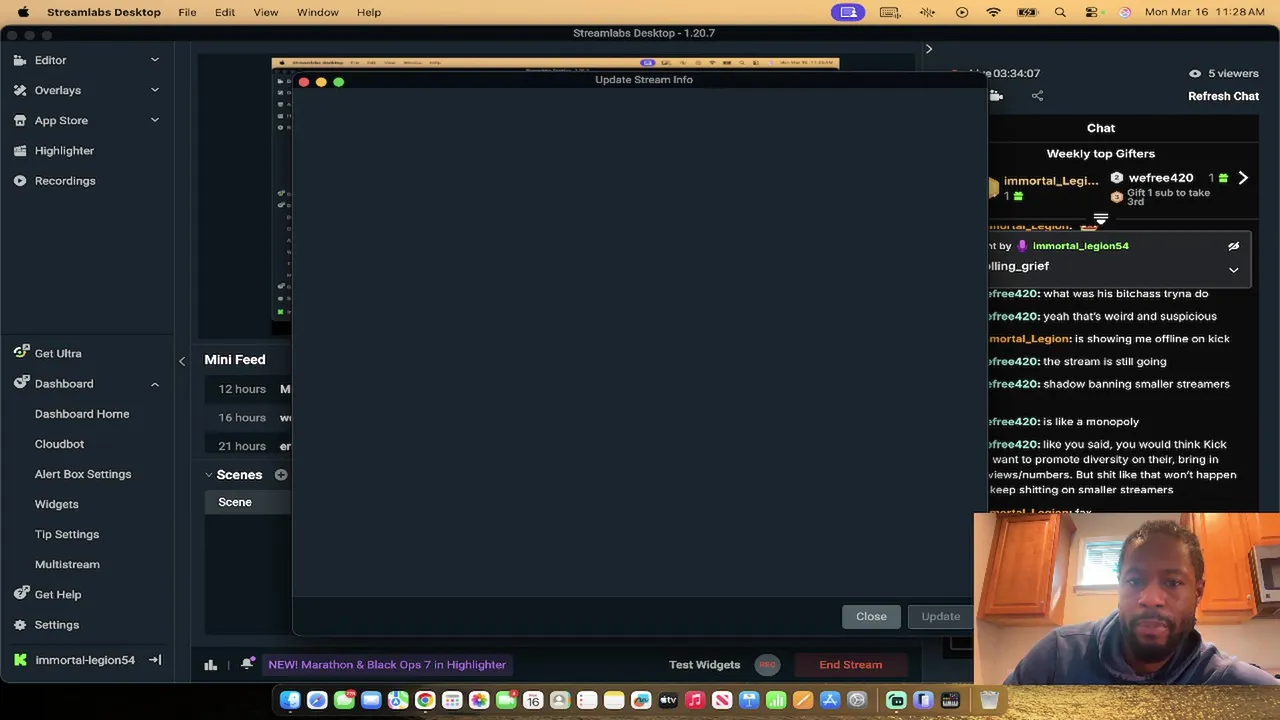The image size is (1280, 720).
Task: Open the Help menu
Action: tap(369, 12)
